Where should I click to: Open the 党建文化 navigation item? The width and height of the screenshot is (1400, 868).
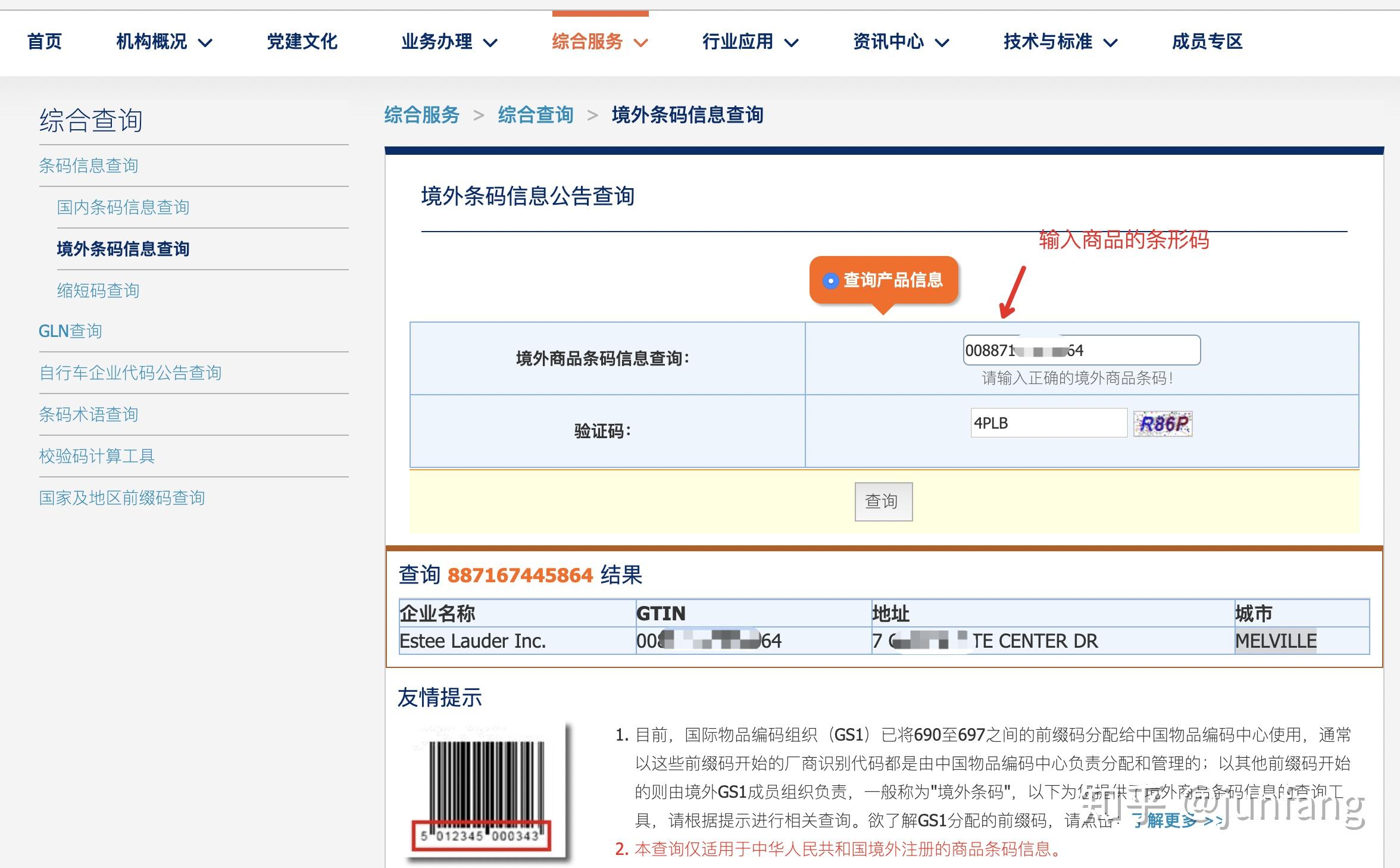point(302,42)
